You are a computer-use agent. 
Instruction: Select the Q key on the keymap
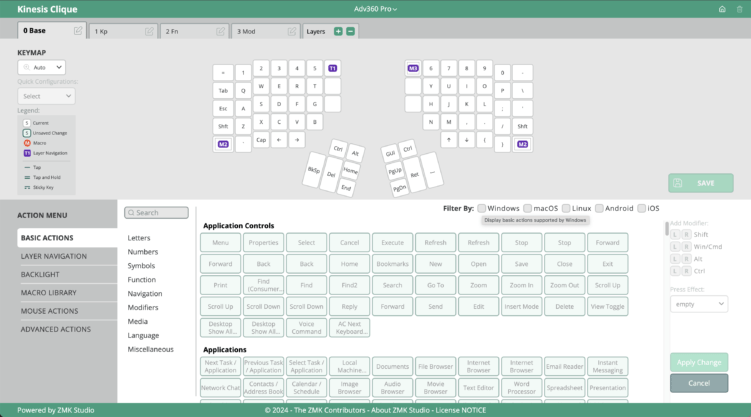243,90
